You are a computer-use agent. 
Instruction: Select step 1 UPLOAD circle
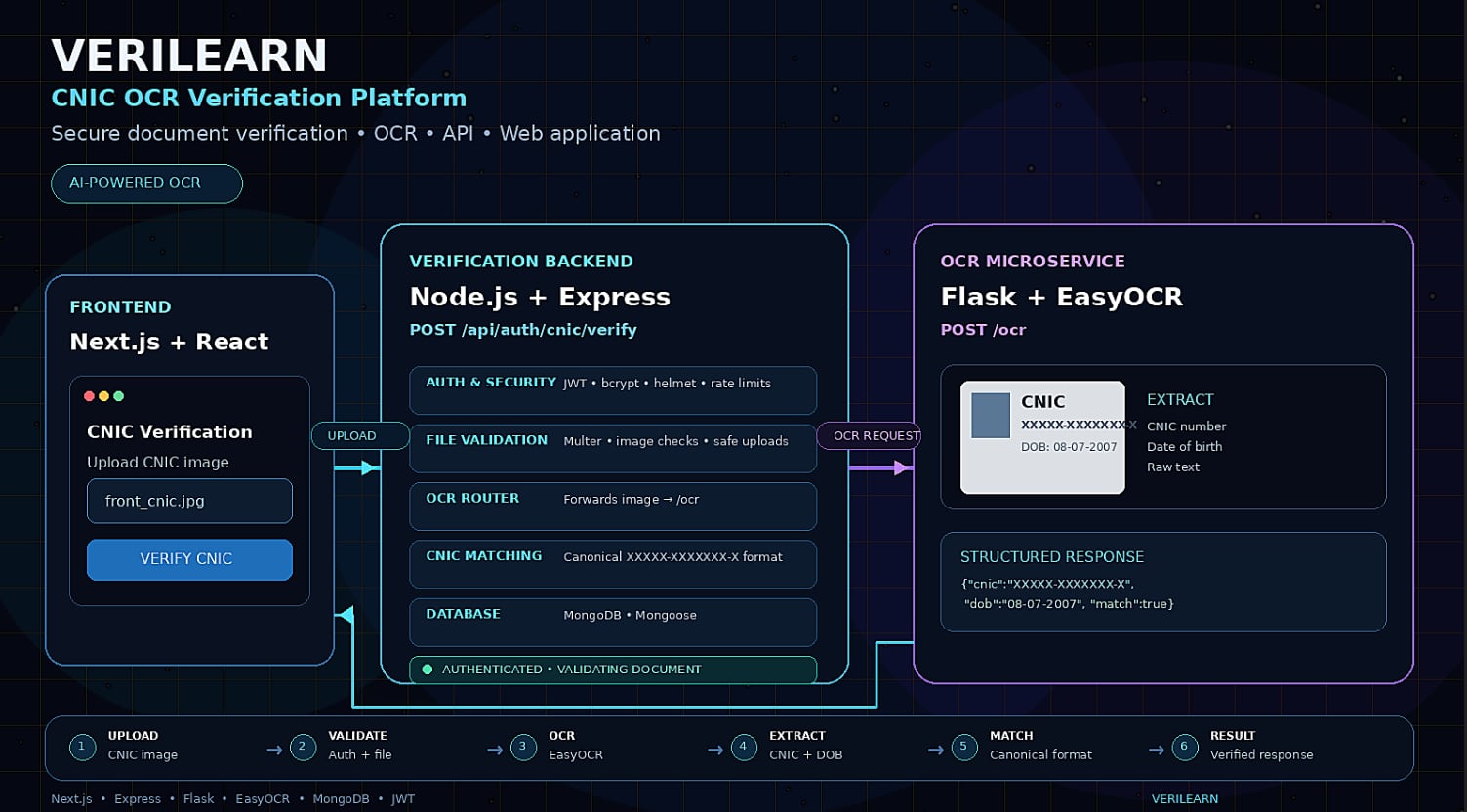tap(82, 747)
